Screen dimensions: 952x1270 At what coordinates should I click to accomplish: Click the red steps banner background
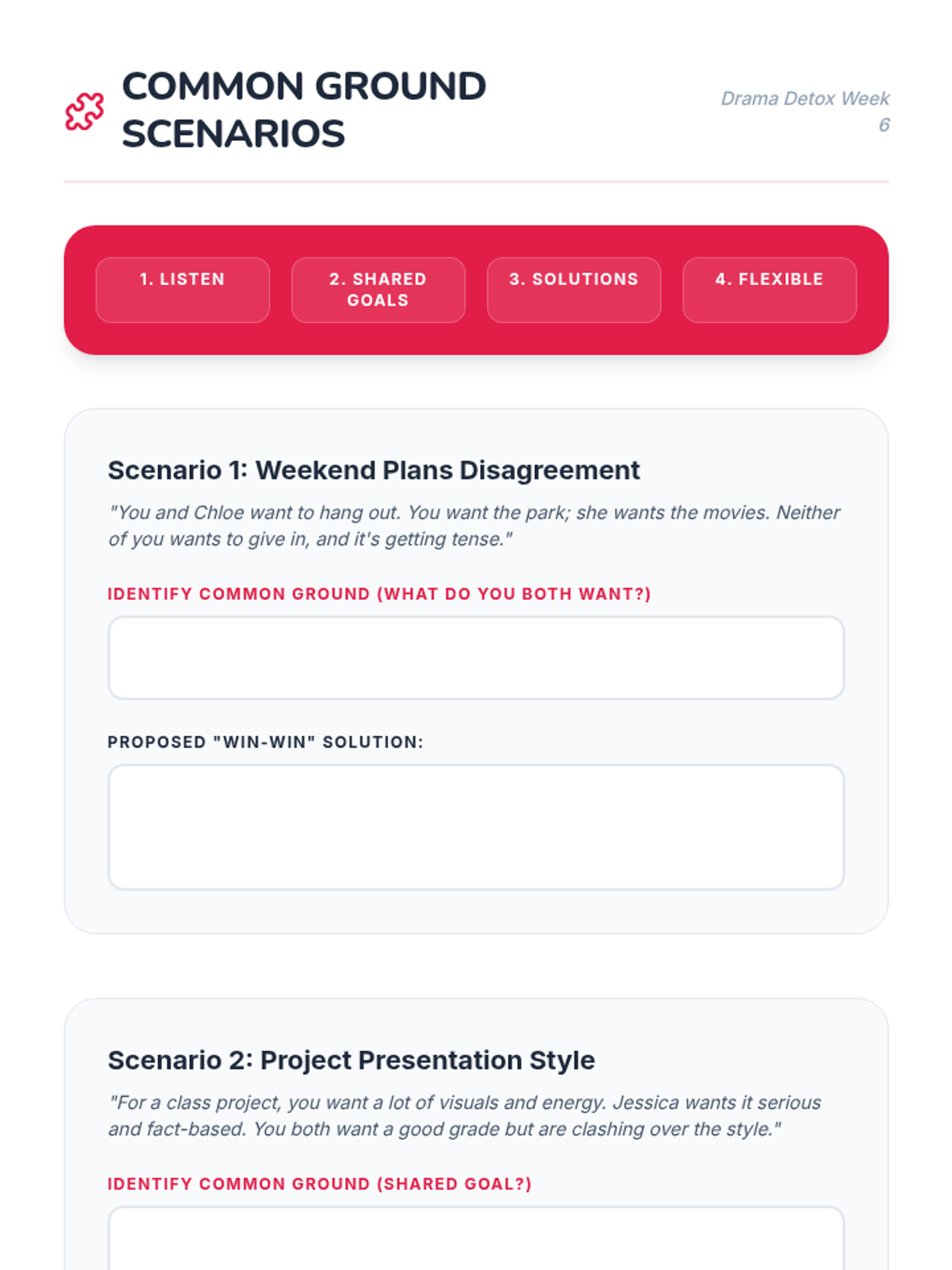[x=476, y=240]
